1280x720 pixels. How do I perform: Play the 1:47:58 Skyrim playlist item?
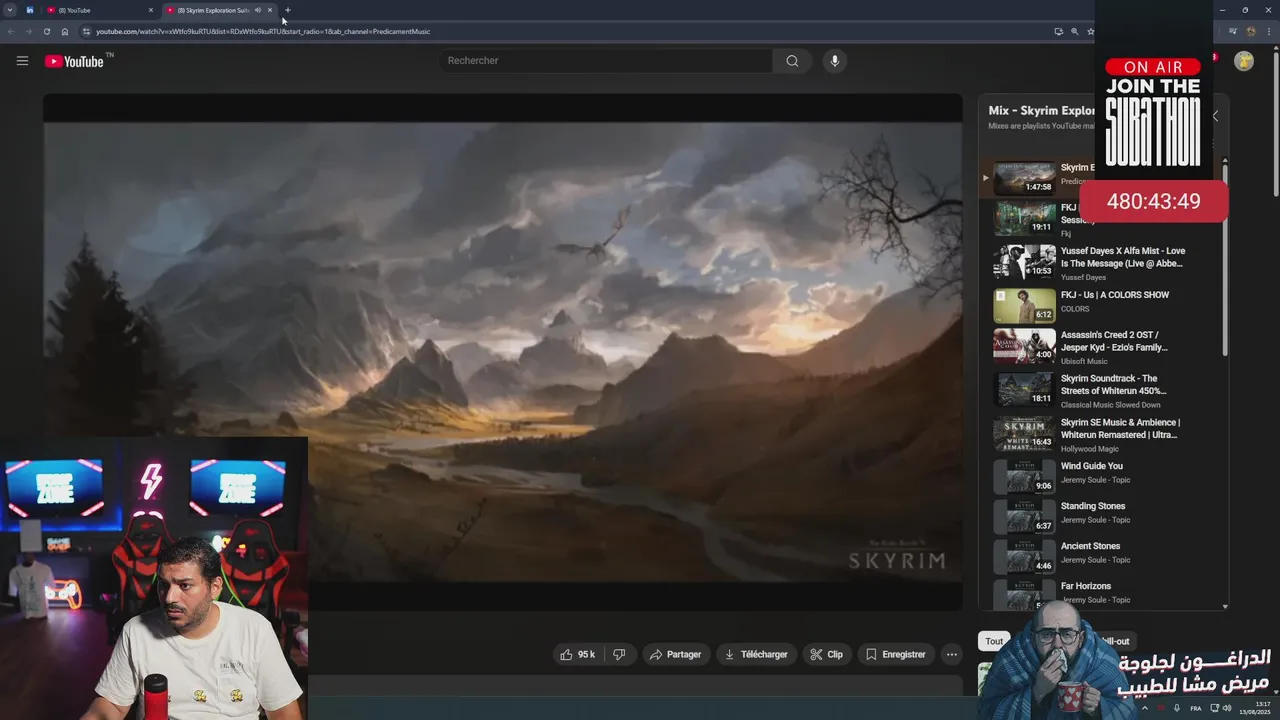[1024, 178]
